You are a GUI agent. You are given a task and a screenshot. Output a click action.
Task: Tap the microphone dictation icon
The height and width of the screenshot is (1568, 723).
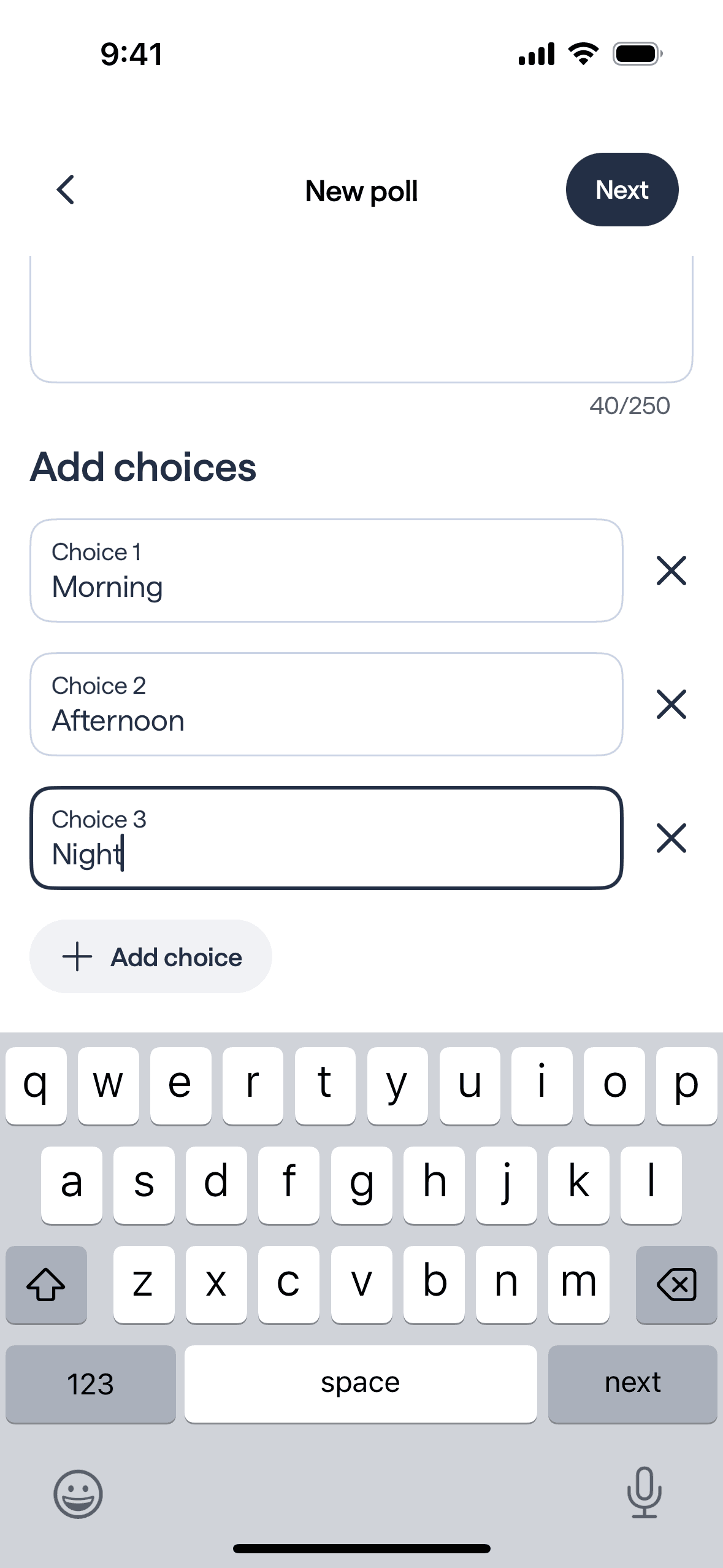[644, 1493]
